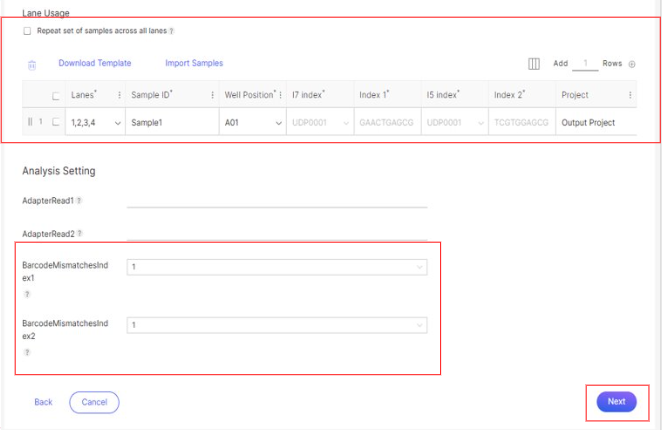Open Lanes column options menu

120,96
